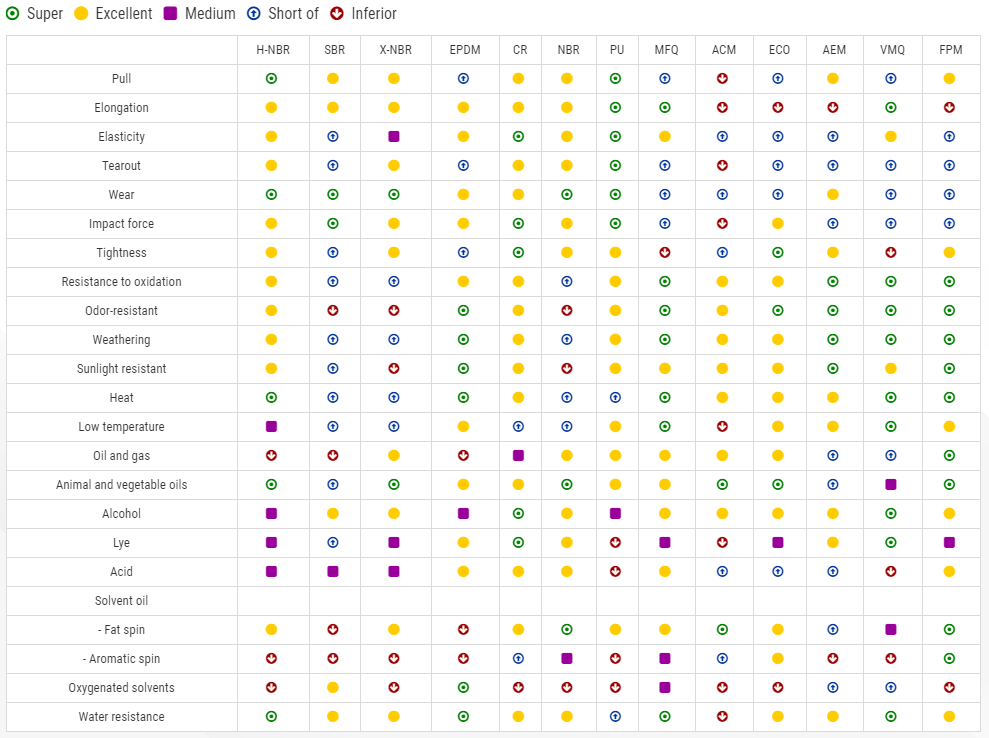Click the FPM column header
Screen dimensions: 989x738
(949, 50)
